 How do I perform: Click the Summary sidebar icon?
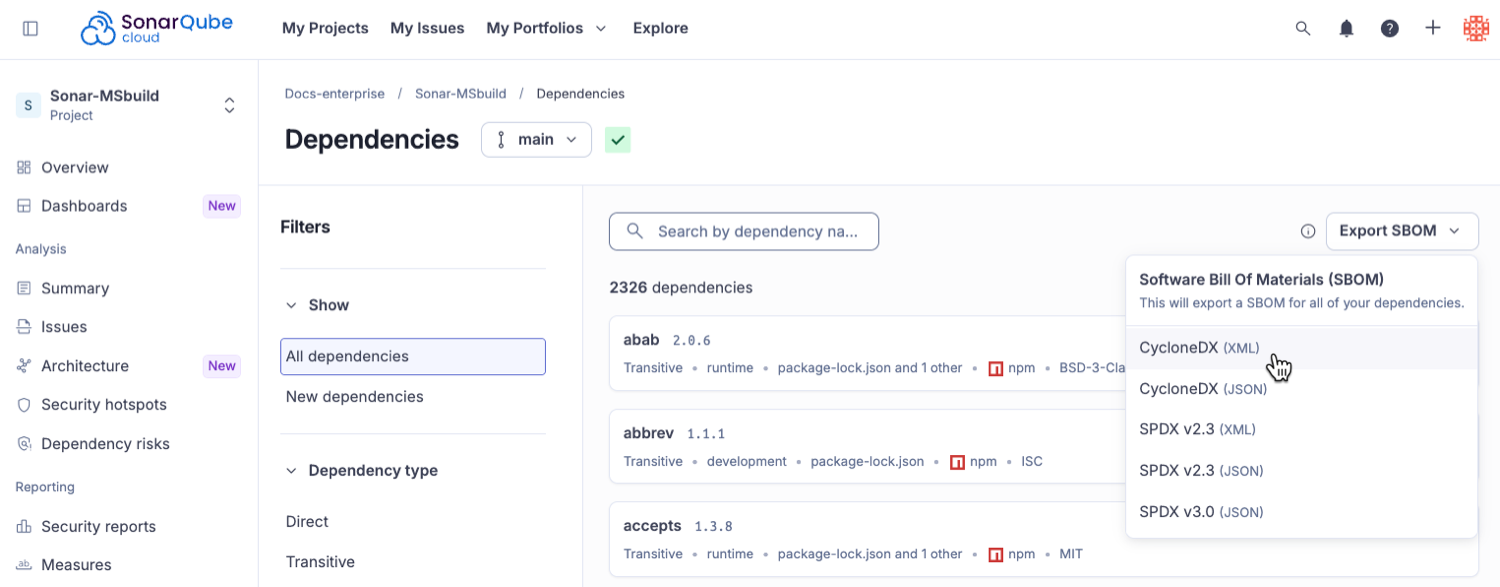coord(24,288)
